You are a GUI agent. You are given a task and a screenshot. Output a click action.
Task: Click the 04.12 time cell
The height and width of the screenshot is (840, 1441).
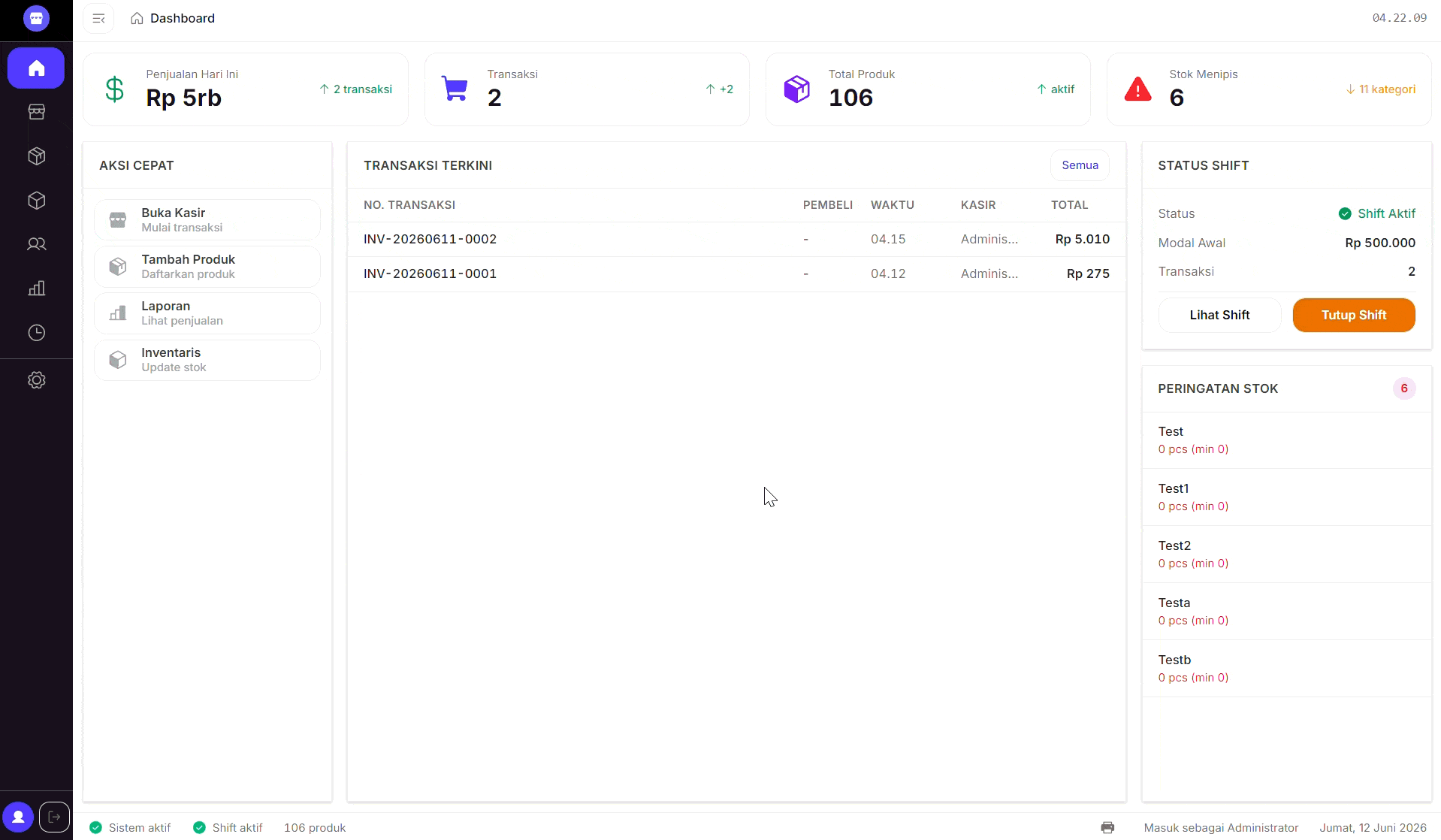pos(888,273)
